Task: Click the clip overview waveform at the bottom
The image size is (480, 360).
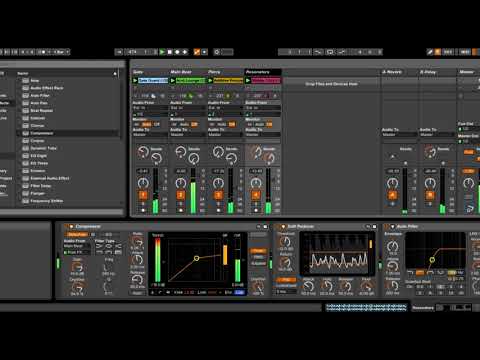Action: 366,307
